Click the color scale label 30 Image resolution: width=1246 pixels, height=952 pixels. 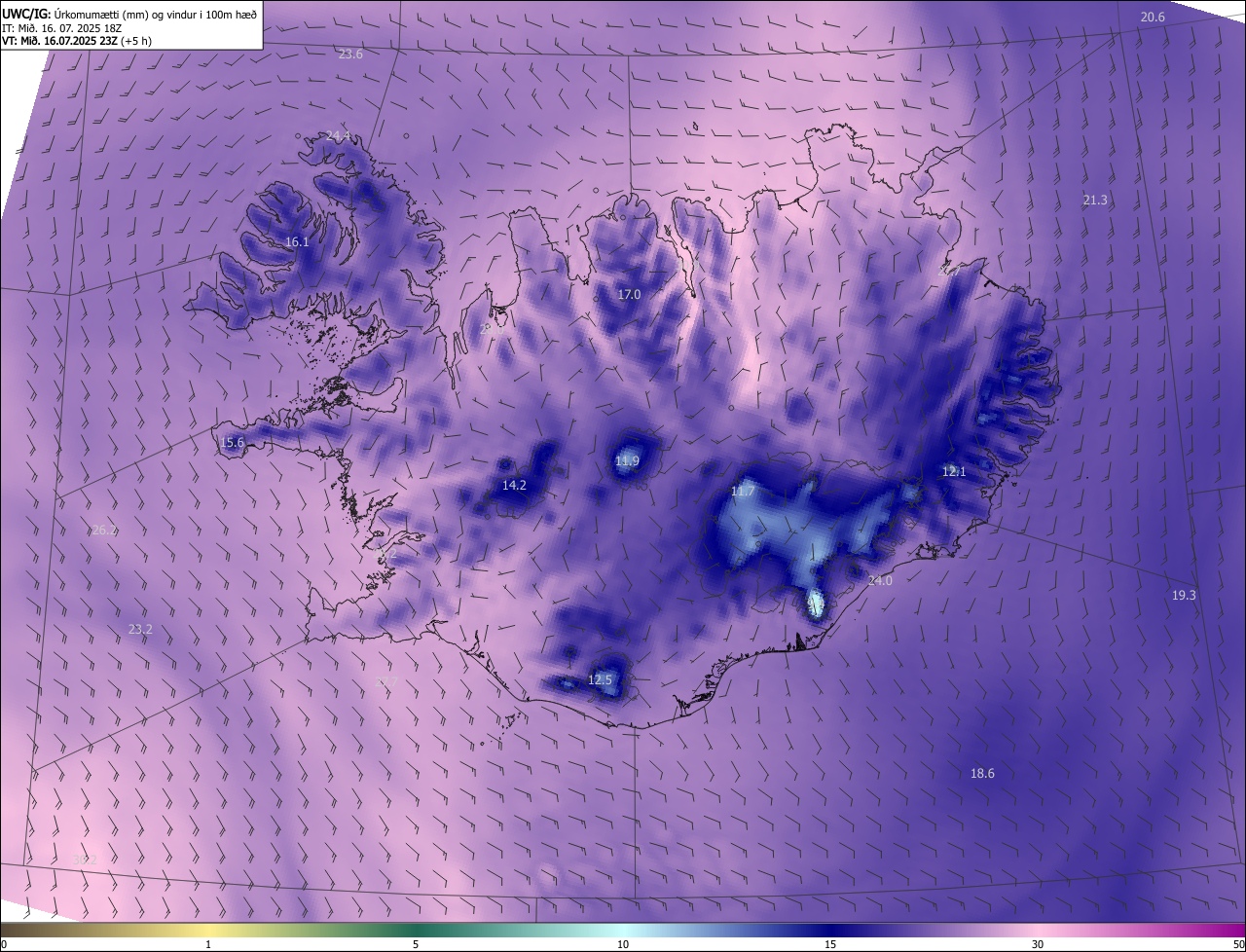pyautogui.click(x=1038, y=944)
